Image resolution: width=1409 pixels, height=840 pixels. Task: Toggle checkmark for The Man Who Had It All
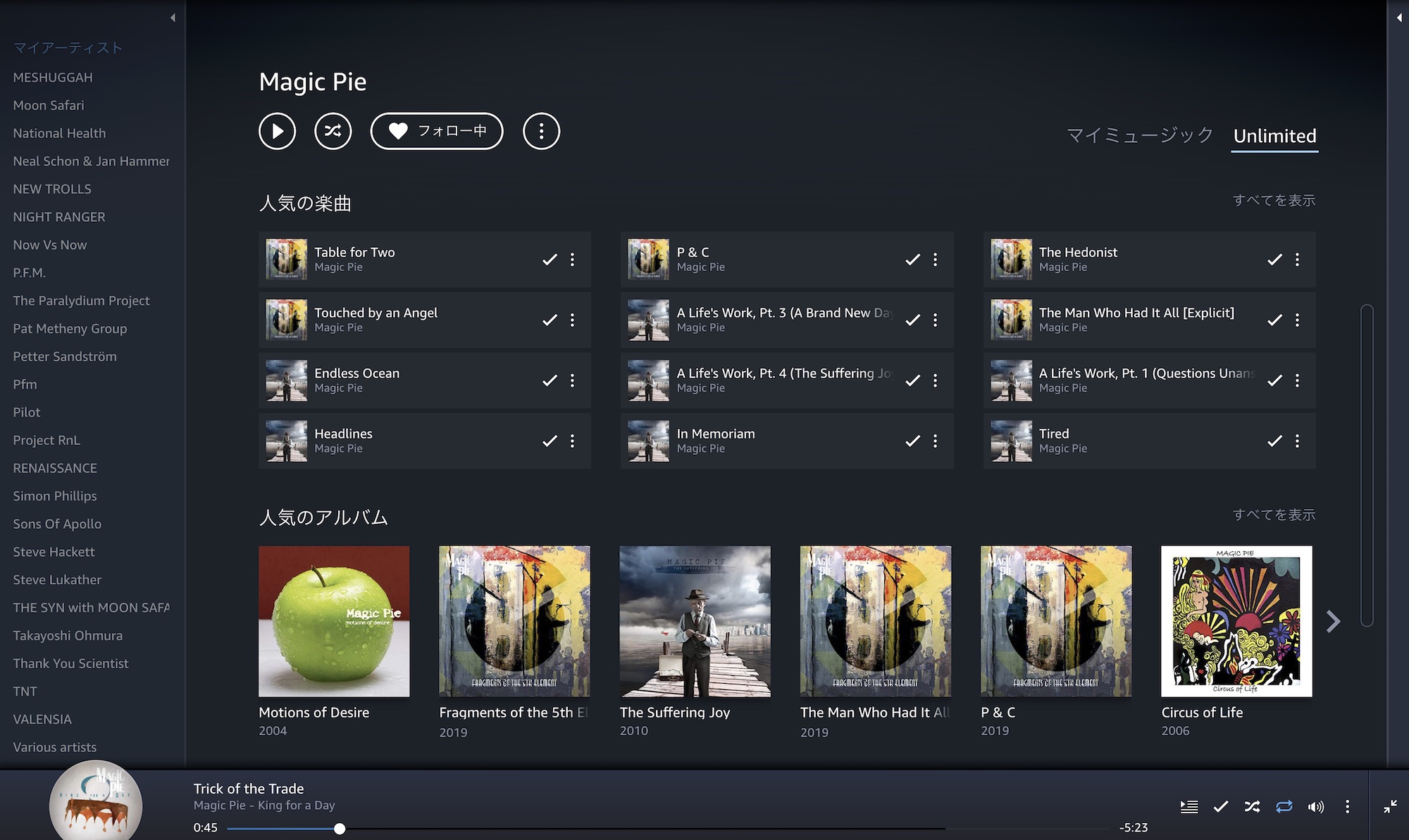click(1274, 320)
